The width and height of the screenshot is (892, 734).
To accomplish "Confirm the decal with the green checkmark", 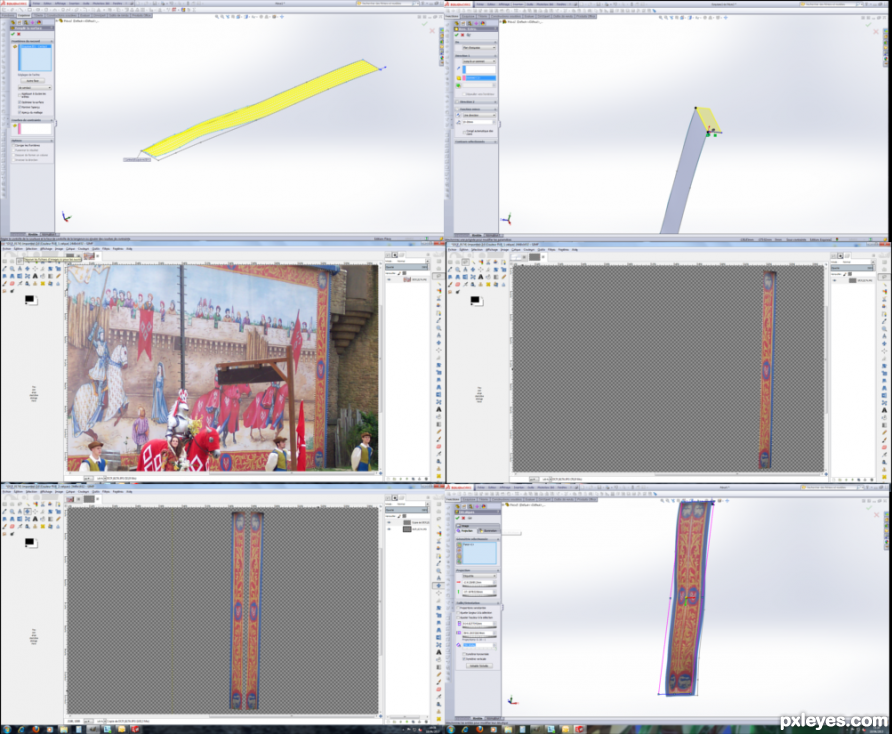I will (x=457, y=518).
